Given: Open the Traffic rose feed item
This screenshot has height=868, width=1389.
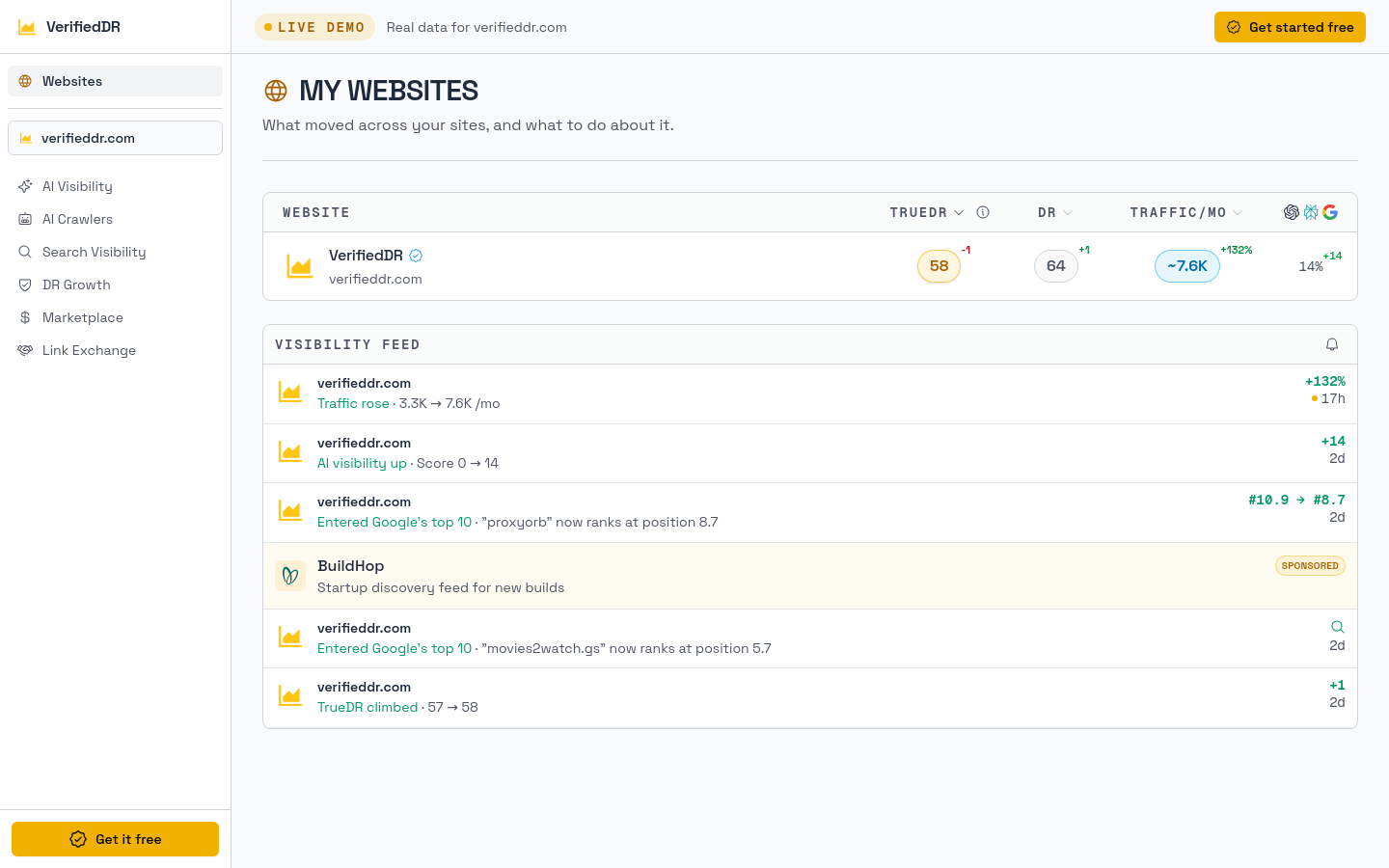Looking at the screenshot, I should (810, 393).
